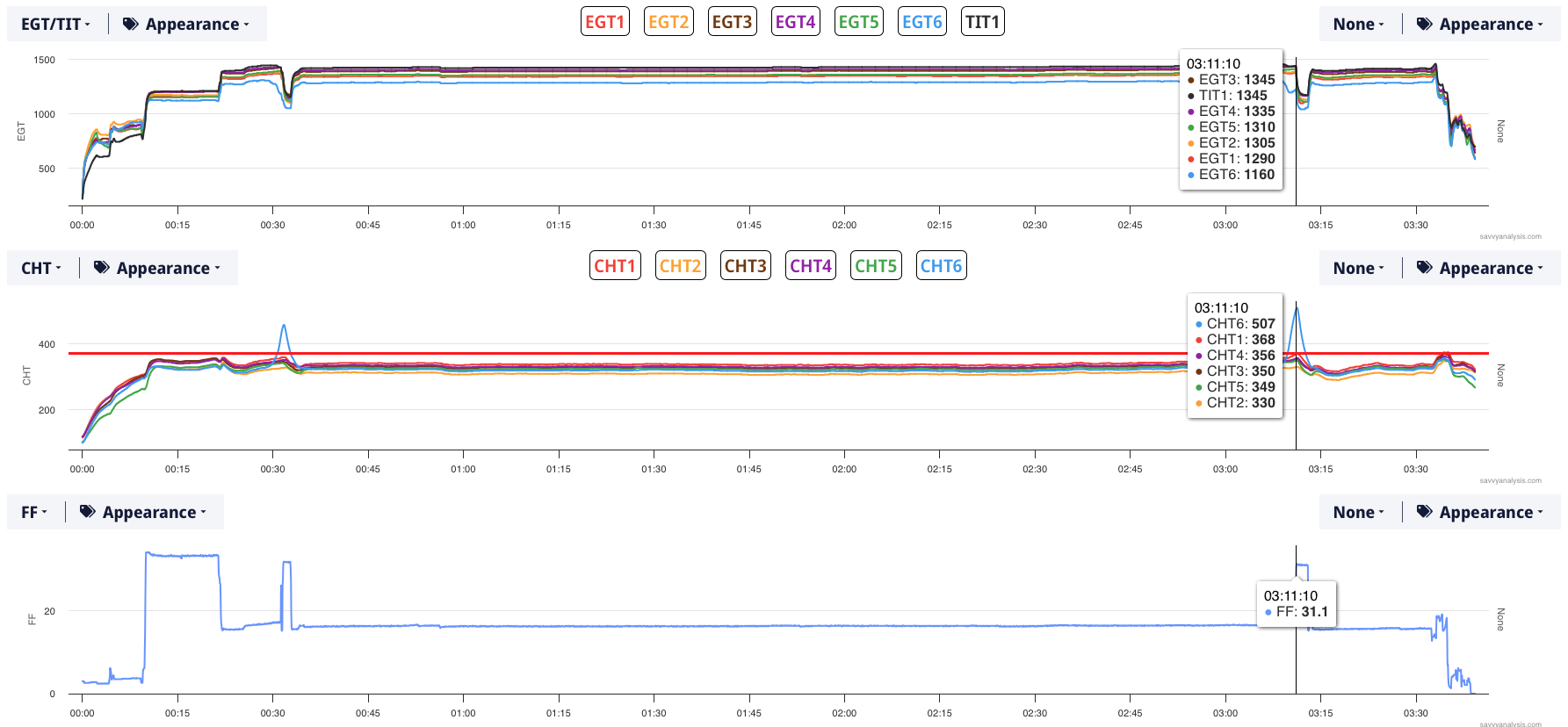Hide the TIT1 trace via legend

(x=982, y=22)
